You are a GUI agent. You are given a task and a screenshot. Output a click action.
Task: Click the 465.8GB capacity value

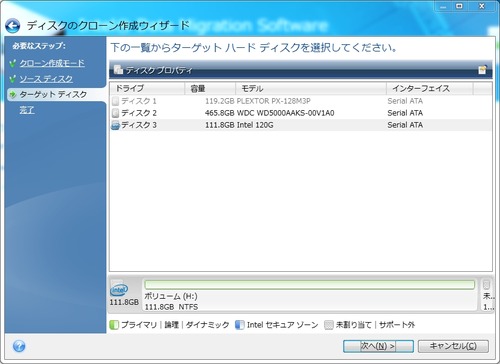click(x=220, y=113)
